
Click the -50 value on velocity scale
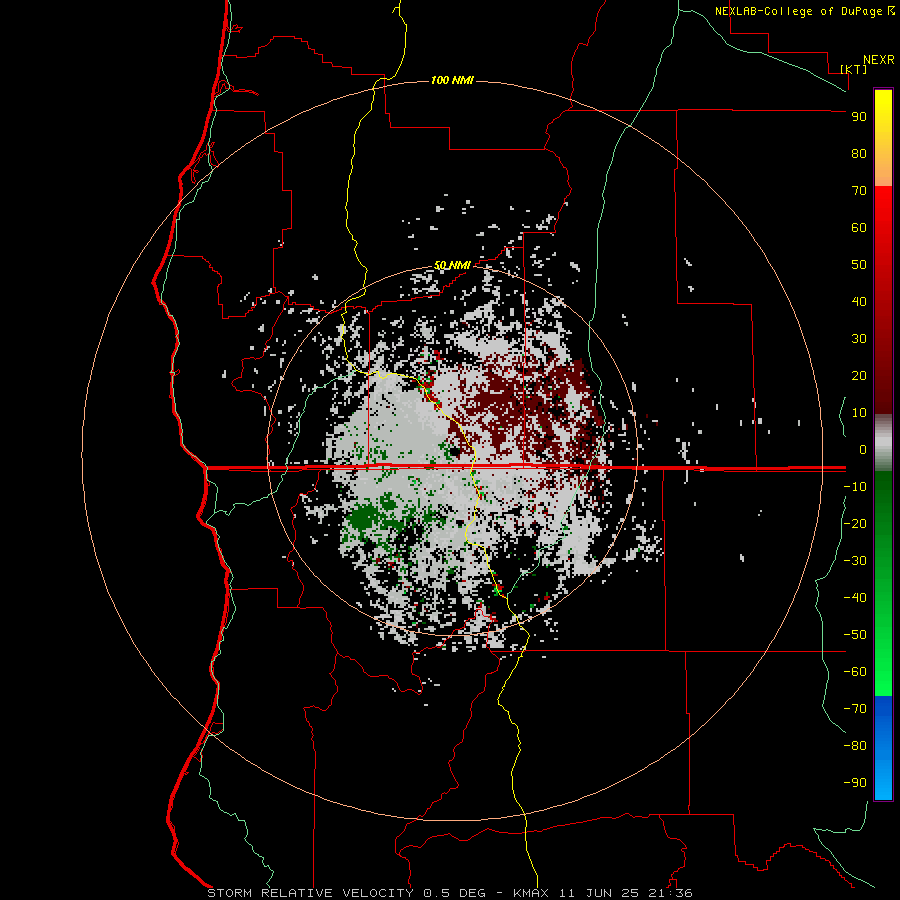855,635
